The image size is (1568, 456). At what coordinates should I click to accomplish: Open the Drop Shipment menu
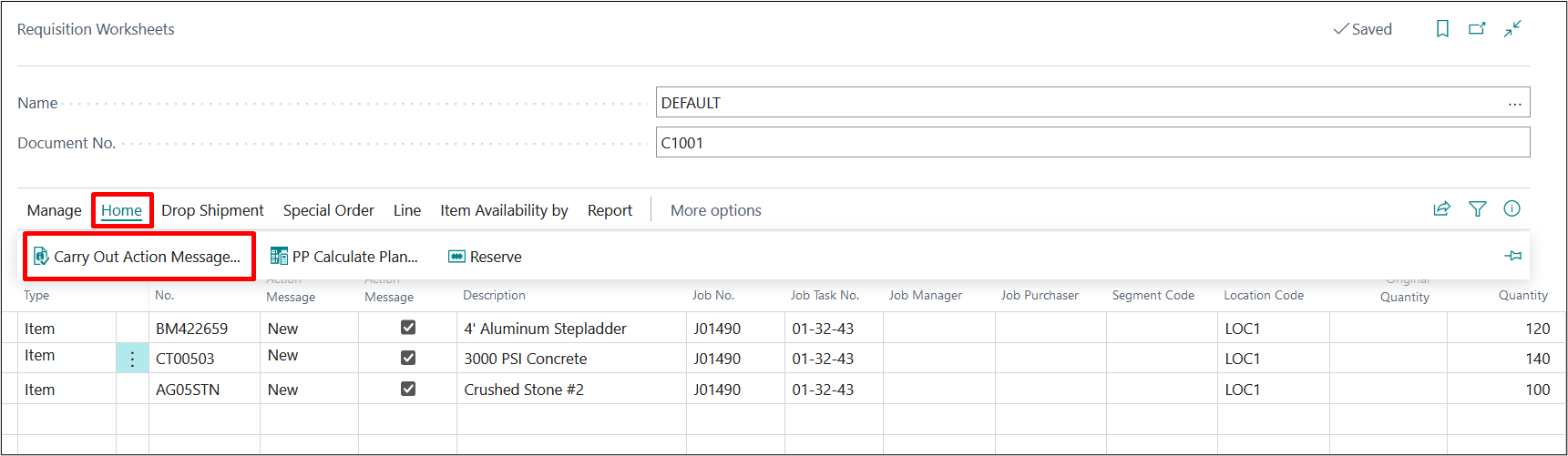pos(212,210)
